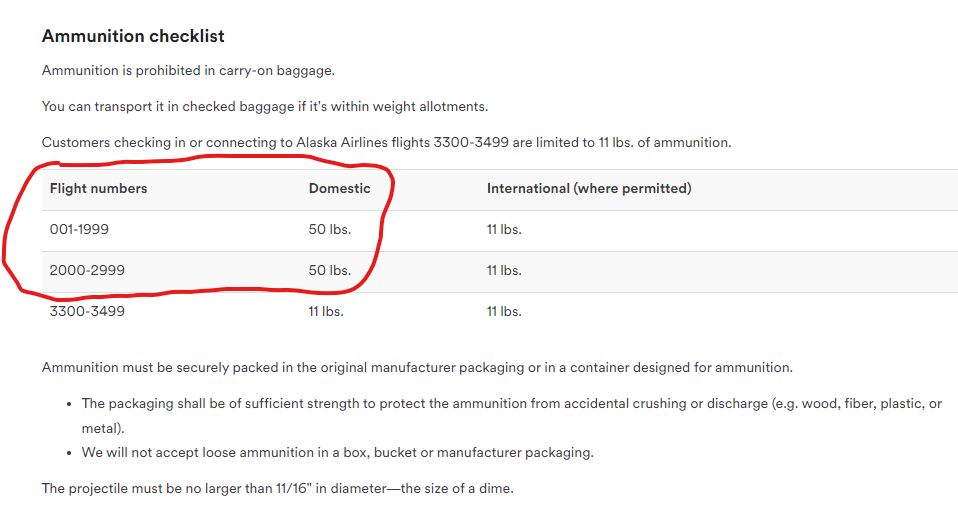
Task: Select the "001-1999" flight number cell
Action: point(79,229)
